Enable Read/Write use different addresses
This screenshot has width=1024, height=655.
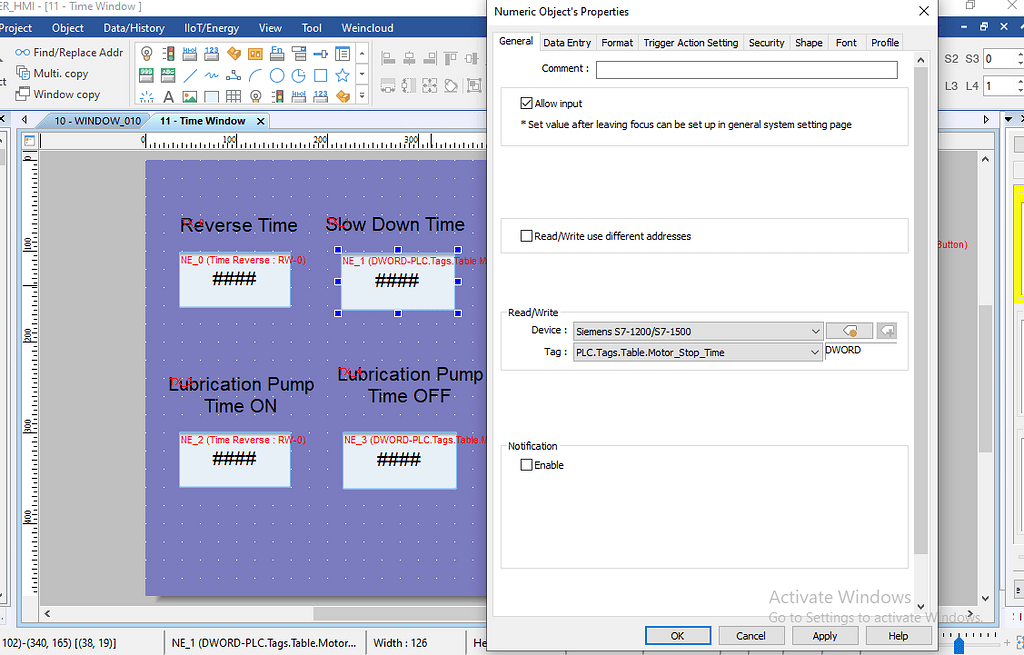coord(527,236)
